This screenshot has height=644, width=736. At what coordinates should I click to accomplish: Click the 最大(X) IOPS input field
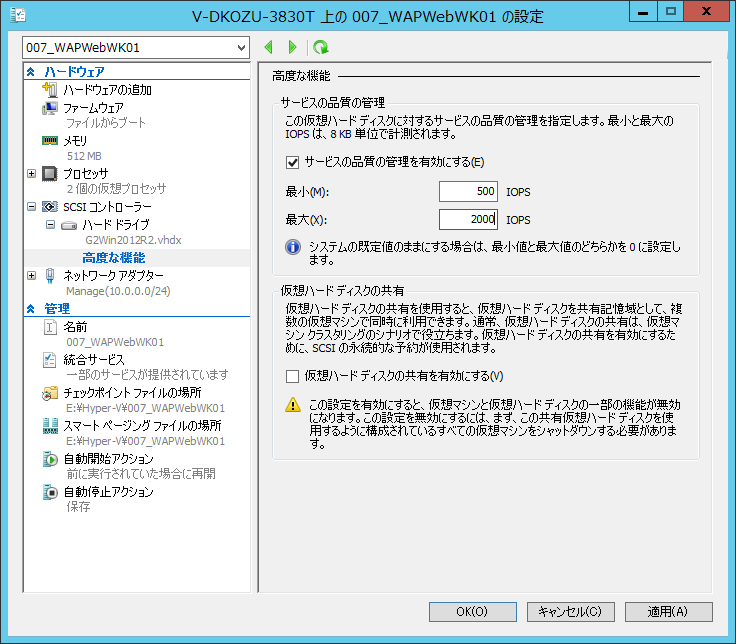click(468, 219)
